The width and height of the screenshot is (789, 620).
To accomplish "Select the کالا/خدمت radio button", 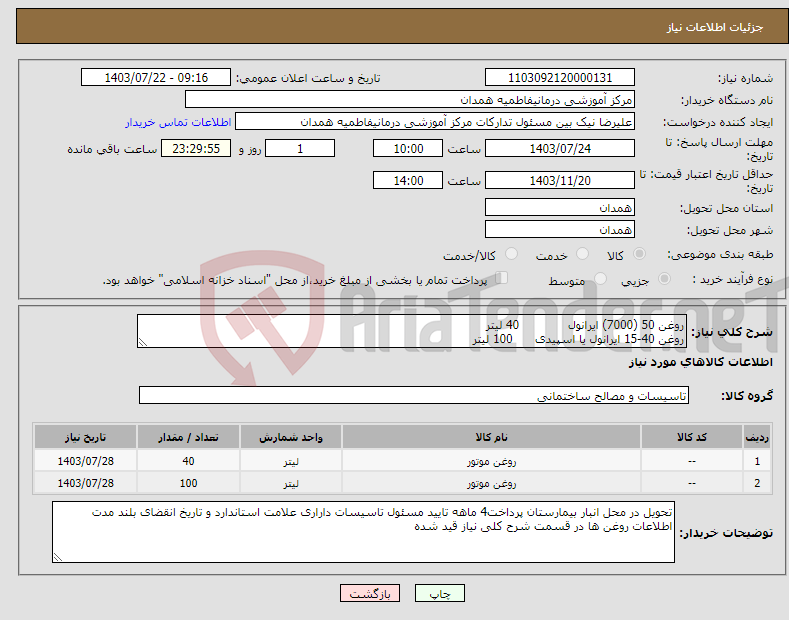I will pos(511,254).
